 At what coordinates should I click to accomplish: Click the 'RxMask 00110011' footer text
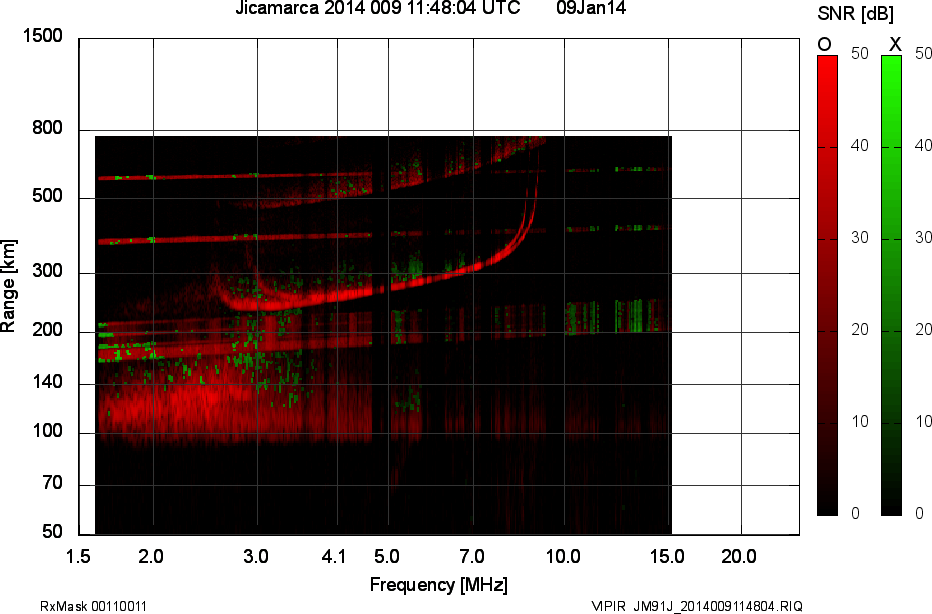pyautogui.click(x=93, y=606)
